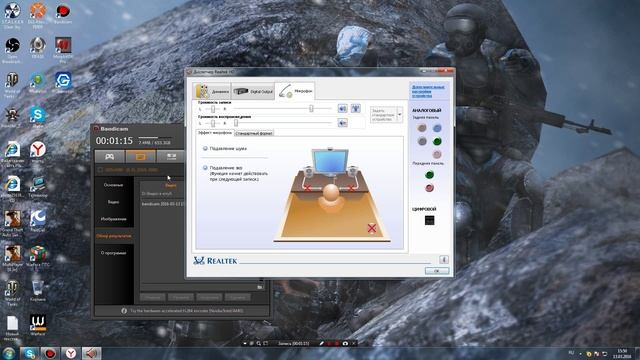Confirm with the OK button in Realtek
Screen dimensions: 640x360
436,271
